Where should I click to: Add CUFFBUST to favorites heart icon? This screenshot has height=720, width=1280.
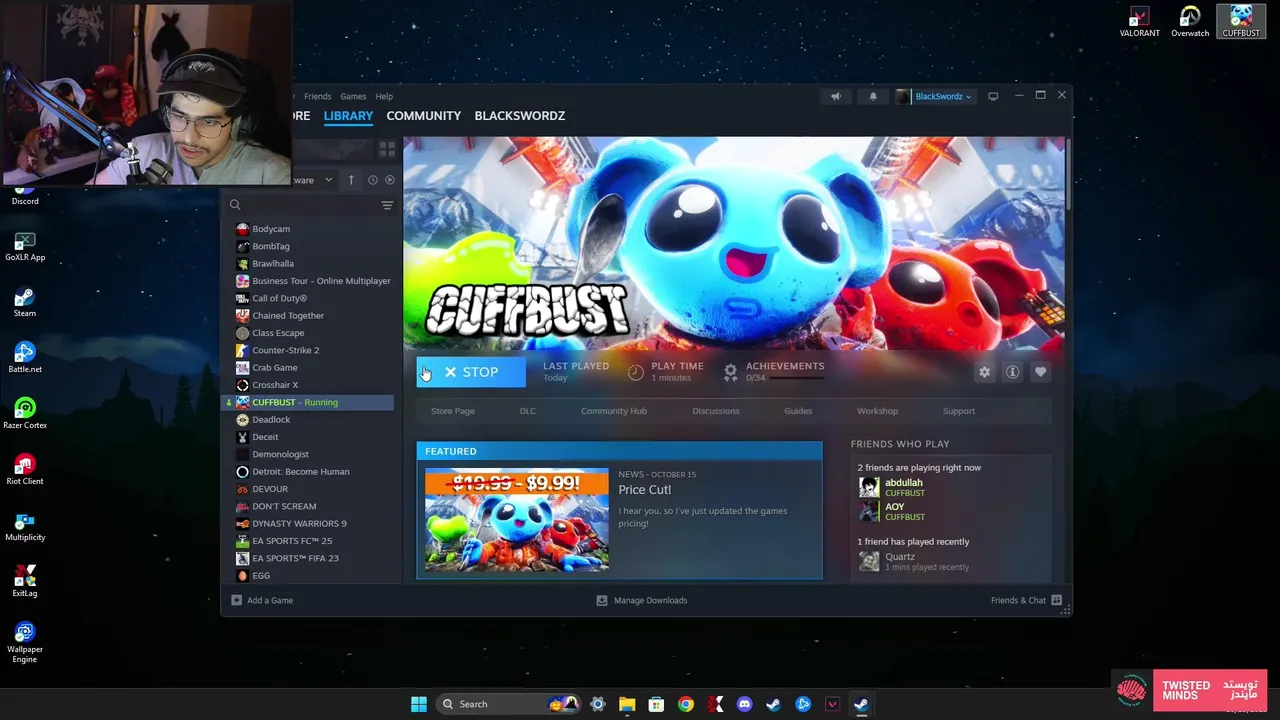coord(1040,372)
